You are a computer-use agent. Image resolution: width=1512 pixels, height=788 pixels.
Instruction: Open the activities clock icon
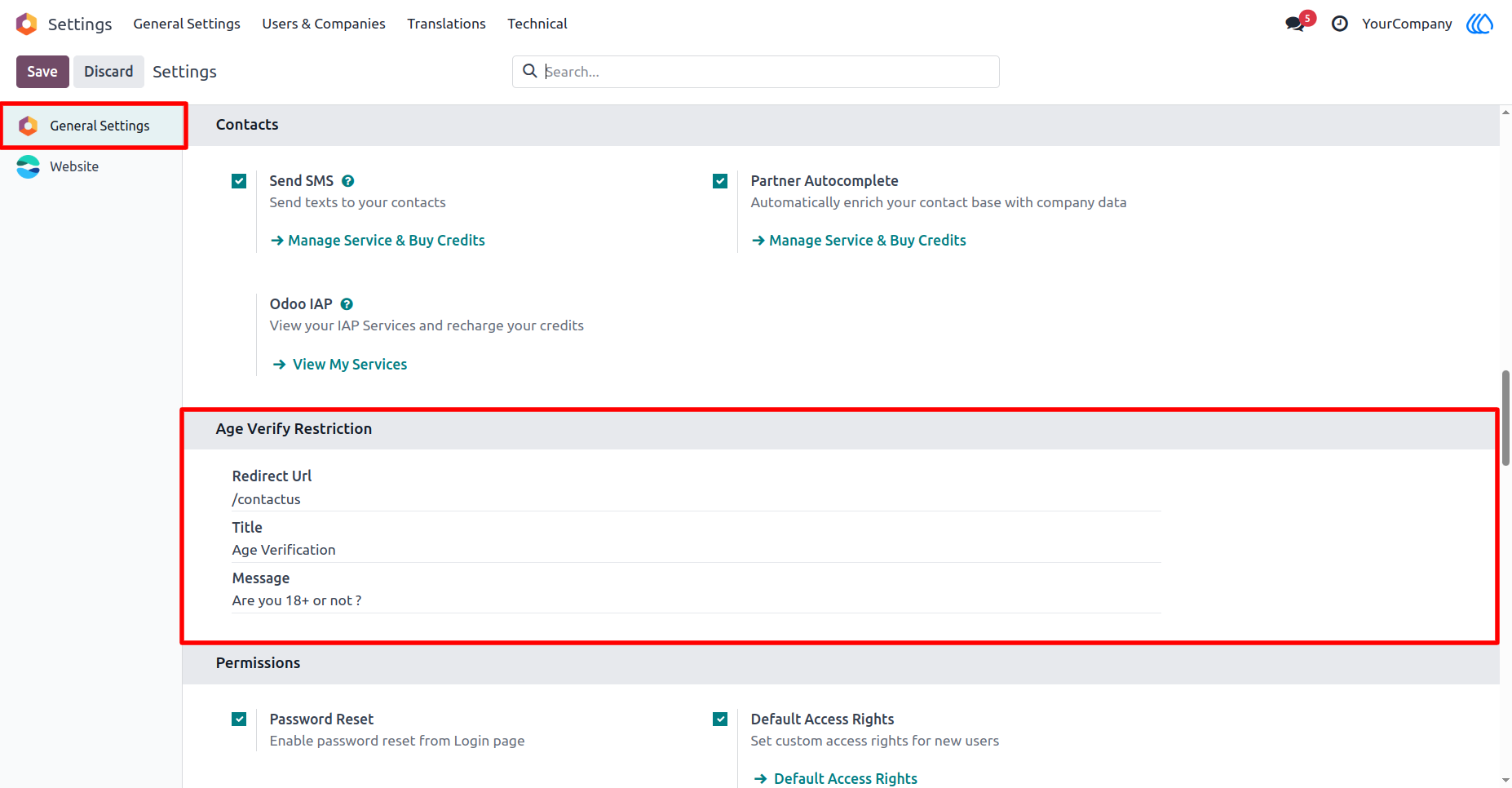1340,24
